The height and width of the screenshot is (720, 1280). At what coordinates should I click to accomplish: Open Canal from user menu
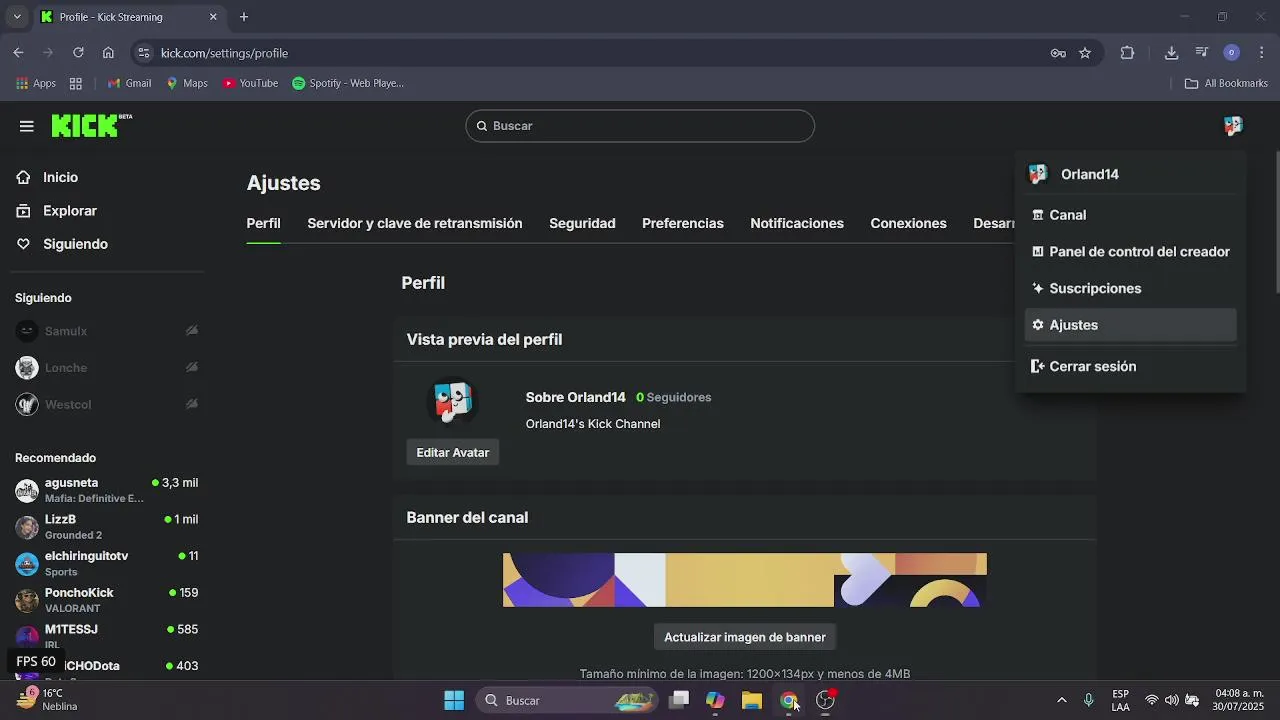(1131, 215)
